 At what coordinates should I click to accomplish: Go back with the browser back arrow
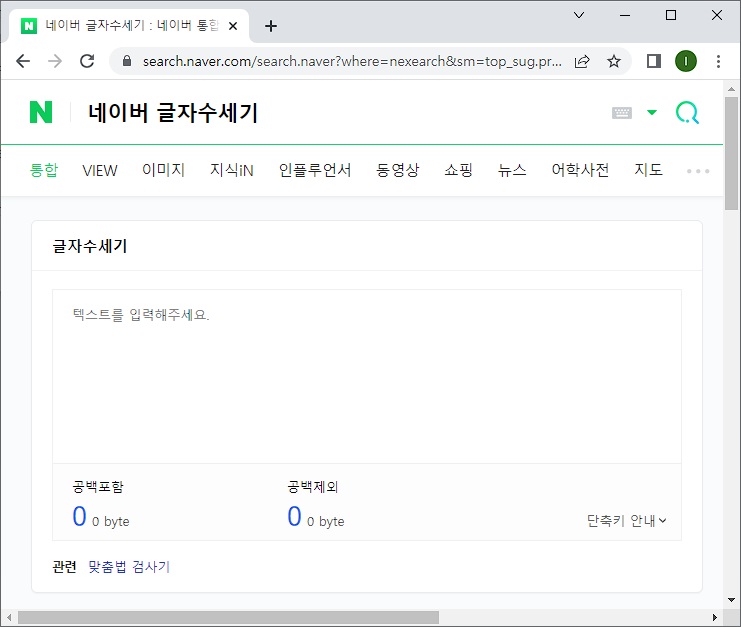[23, 61]
